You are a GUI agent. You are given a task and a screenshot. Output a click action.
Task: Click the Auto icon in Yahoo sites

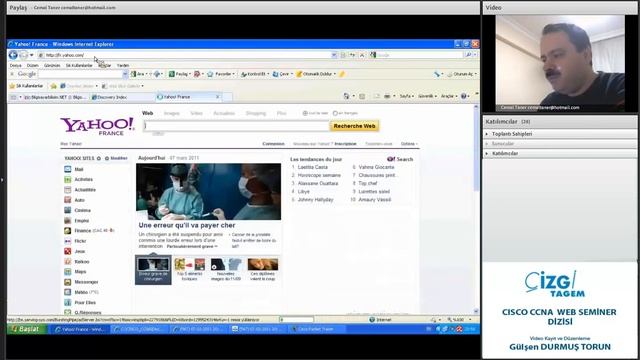tap(68, 200)
